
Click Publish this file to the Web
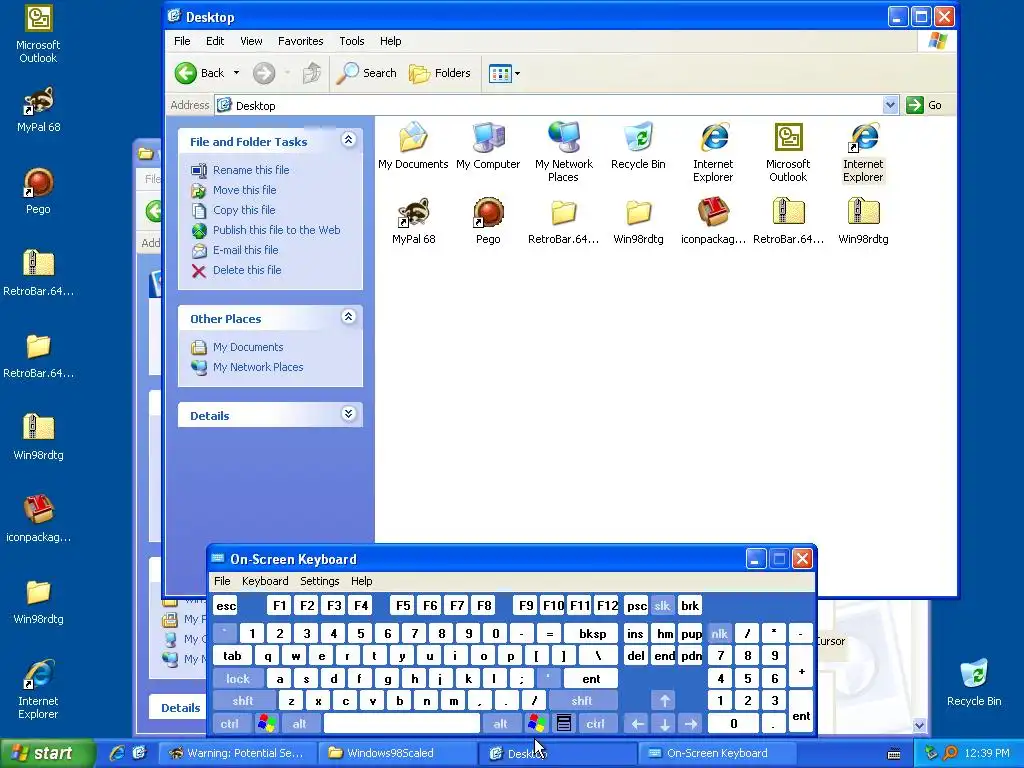point(276,230)
